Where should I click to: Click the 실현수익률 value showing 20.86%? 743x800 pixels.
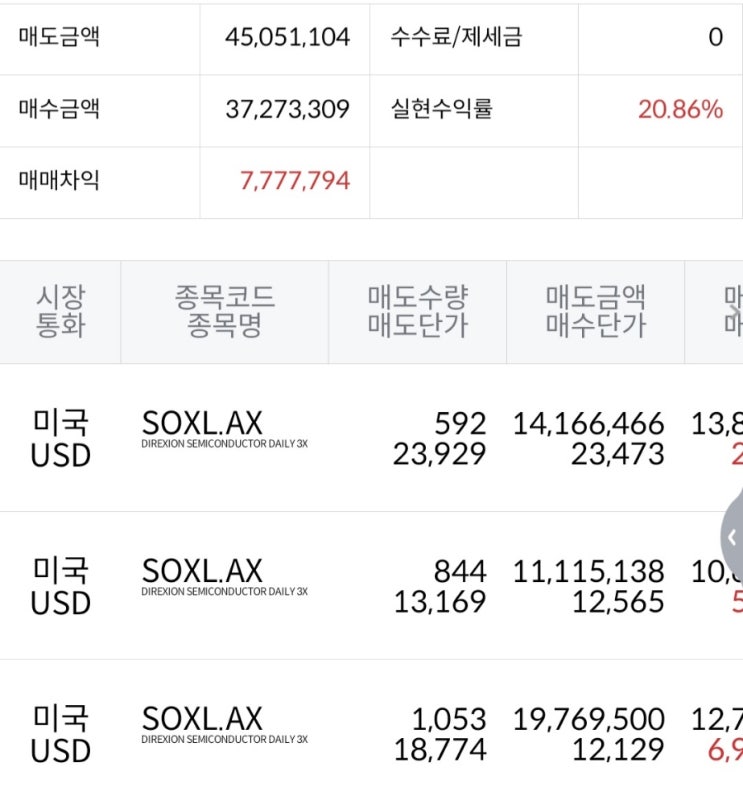[x=680, y=109]
